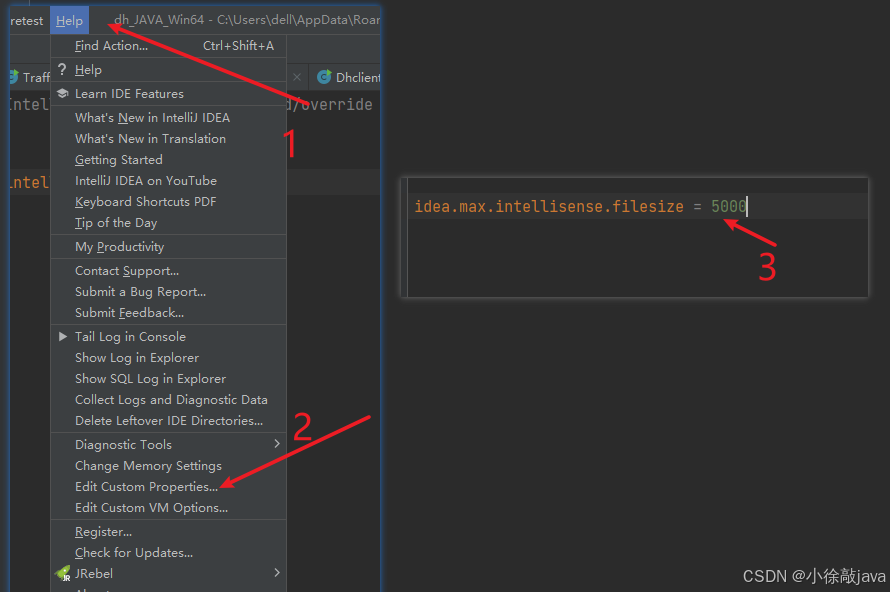Click the question mark Help icon
The image size is (890, 592).
point(62,69)
